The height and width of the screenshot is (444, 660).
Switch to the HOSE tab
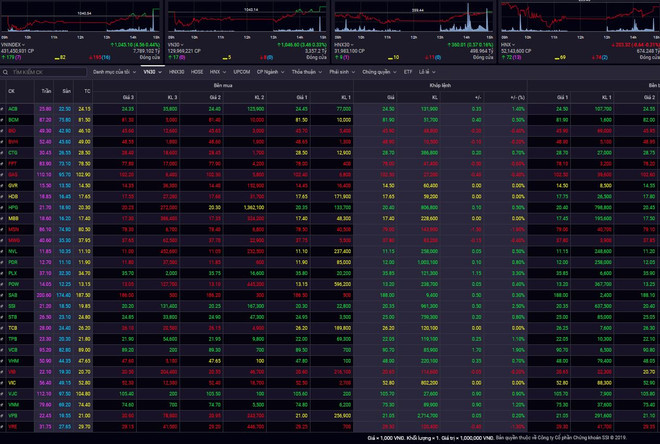[196, 72]
